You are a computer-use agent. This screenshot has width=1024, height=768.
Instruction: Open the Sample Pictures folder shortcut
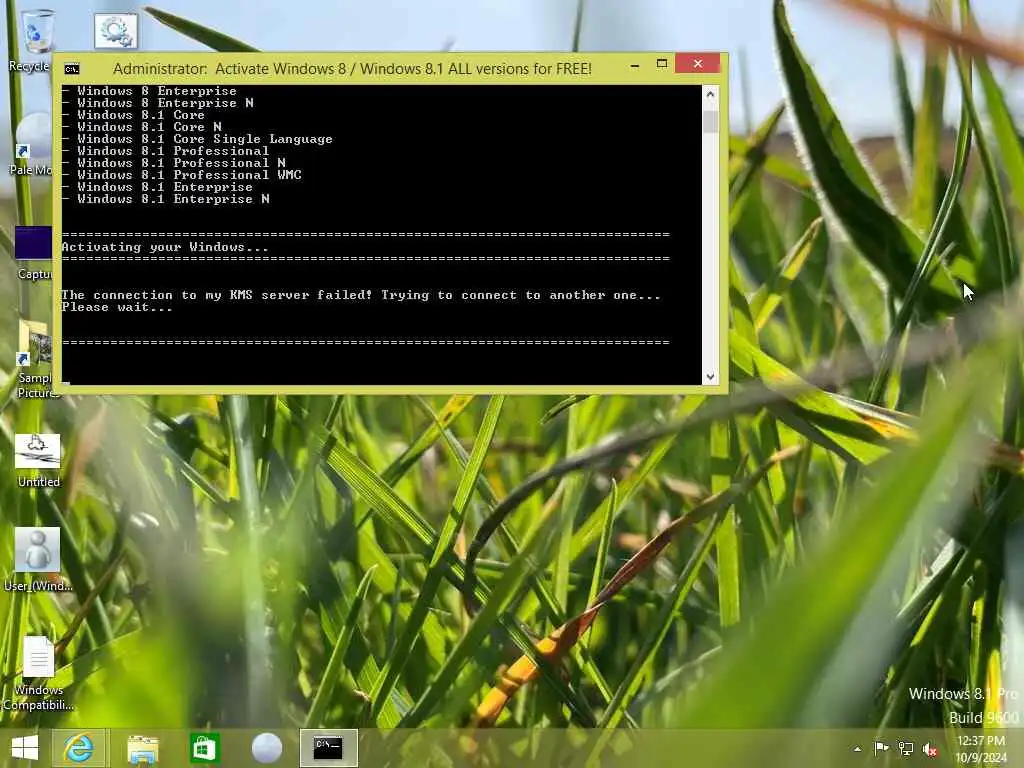click(x=34, y=359)
